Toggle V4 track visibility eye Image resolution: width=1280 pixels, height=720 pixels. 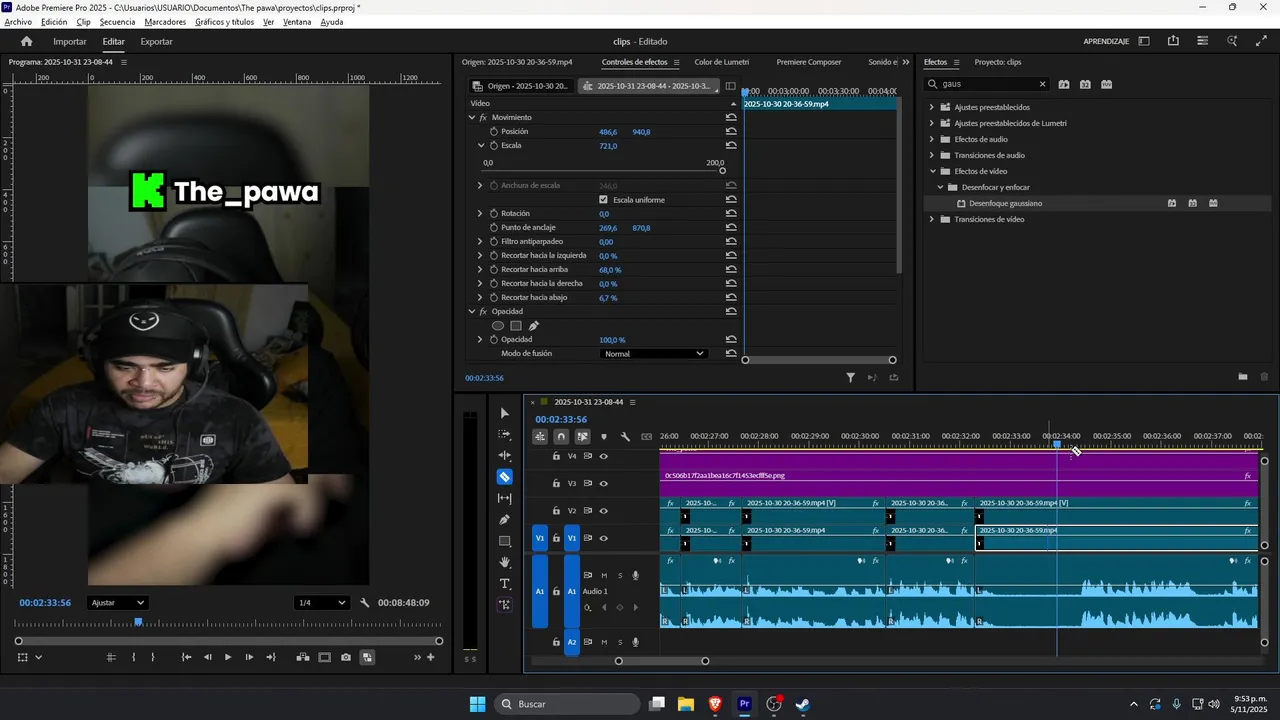[x=603, y=456]
